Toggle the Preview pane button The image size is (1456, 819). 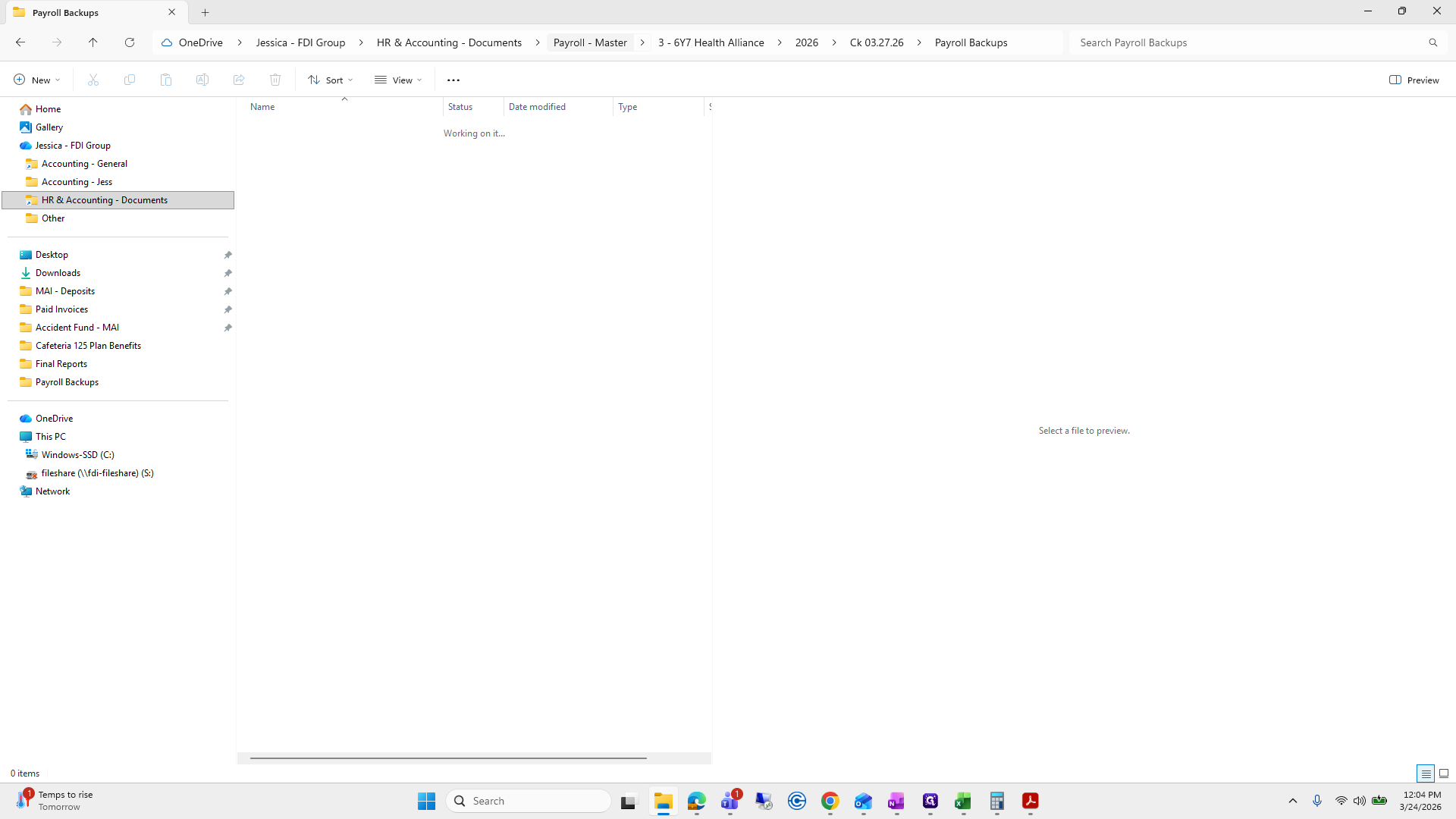tap(1414, 80)
